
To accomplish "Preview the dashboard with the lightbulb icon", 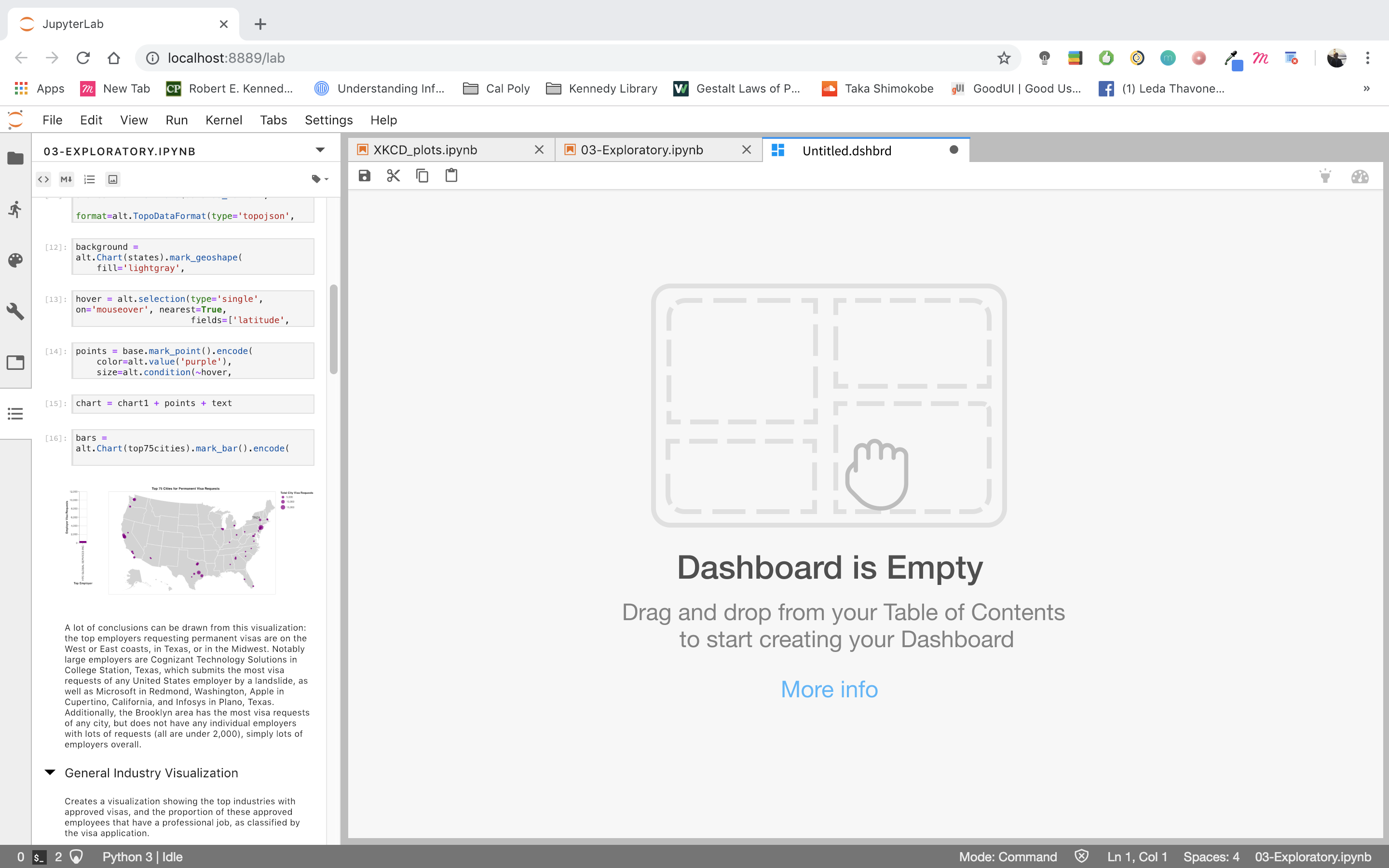I will point(1325,176).
